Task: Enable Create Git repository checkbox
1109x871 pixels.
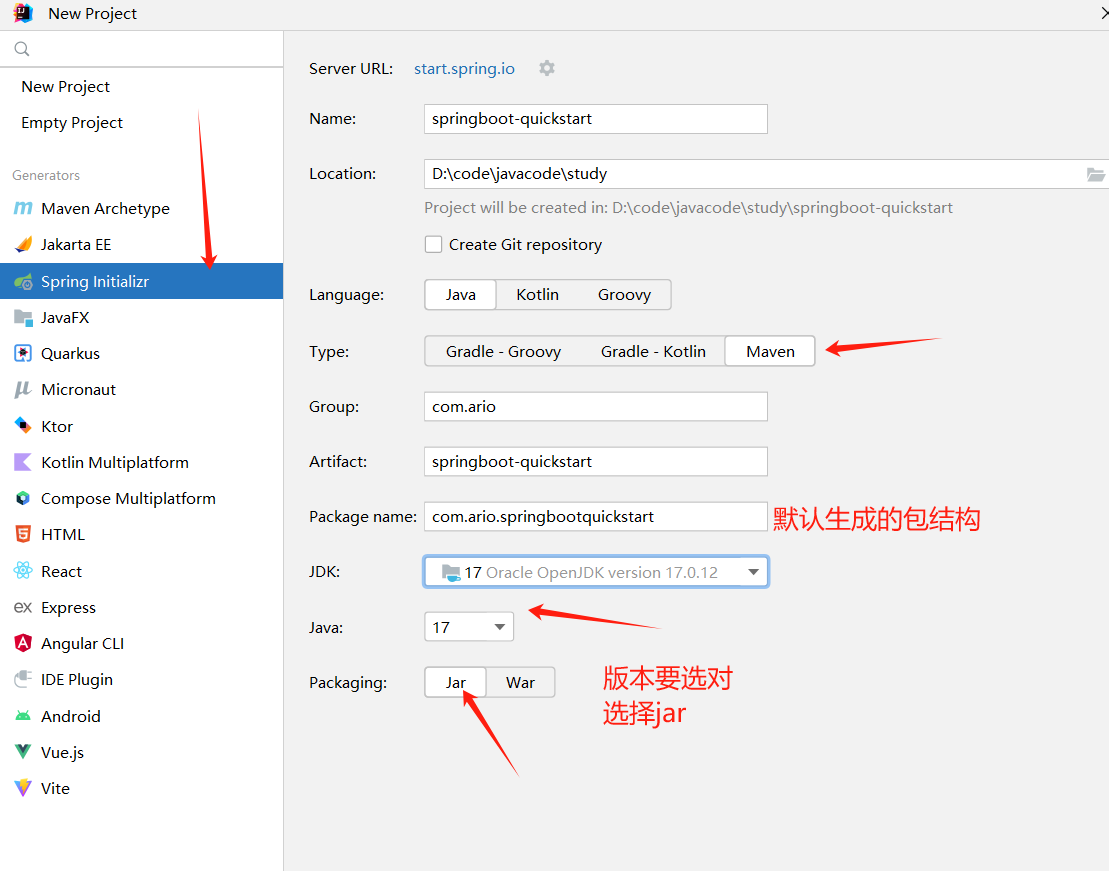Action: pyautogui.click(x=434, y=244)
